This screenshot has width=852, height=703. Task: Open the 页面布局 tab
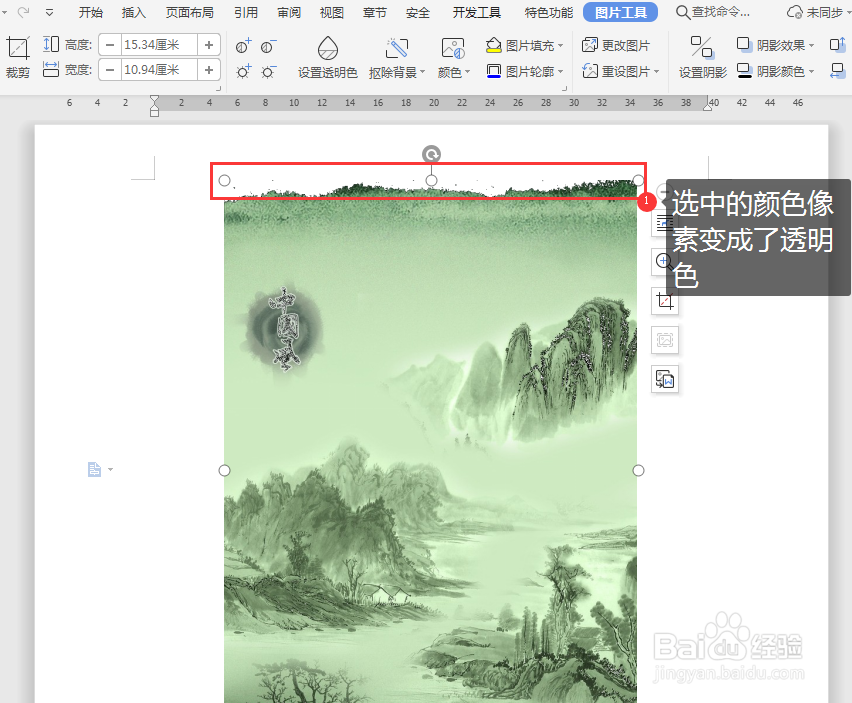pyautogui.click(x=190, y=12)
